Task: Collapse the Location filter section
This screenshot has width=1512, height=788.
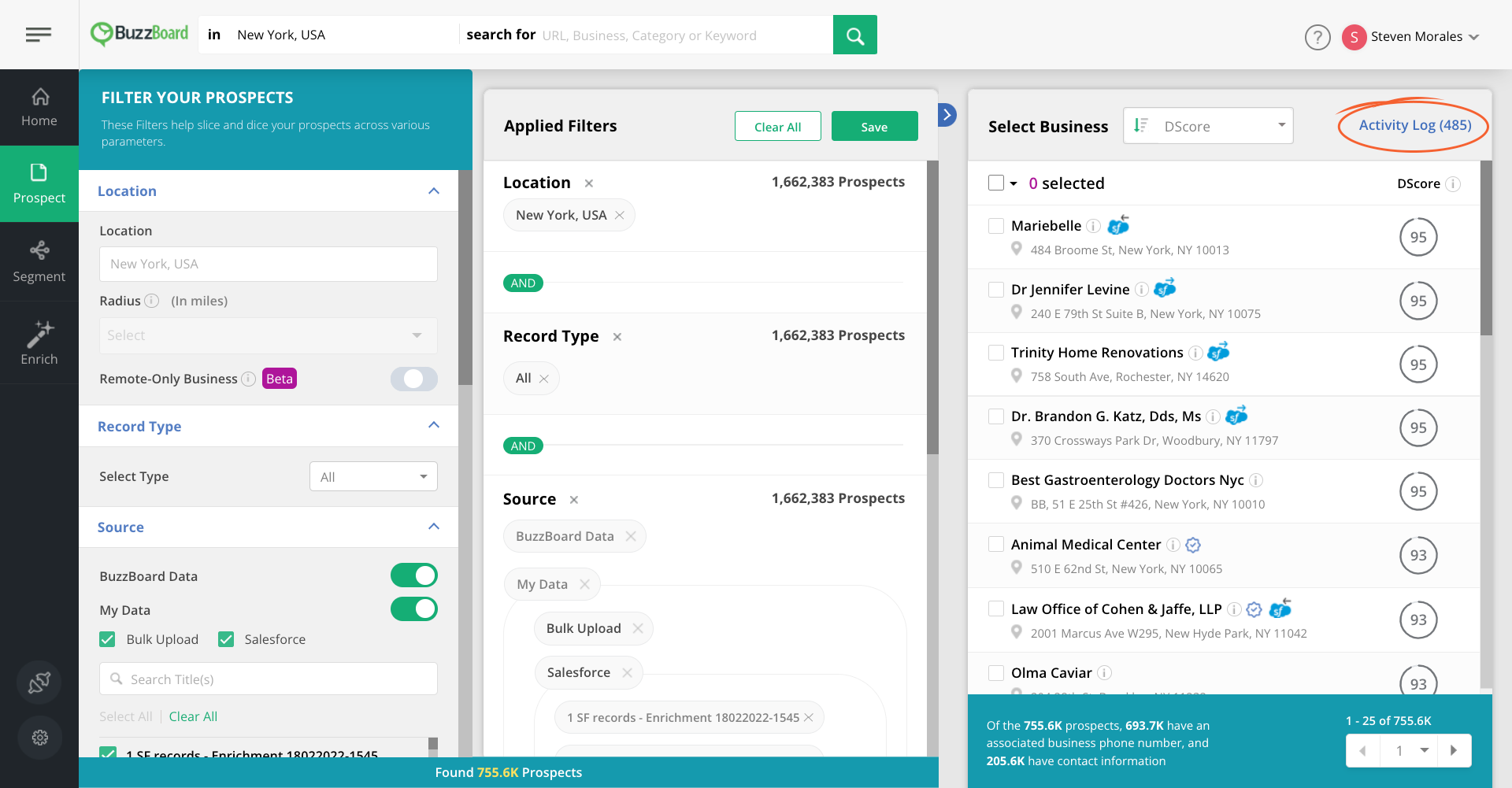Action: [434, 191]
